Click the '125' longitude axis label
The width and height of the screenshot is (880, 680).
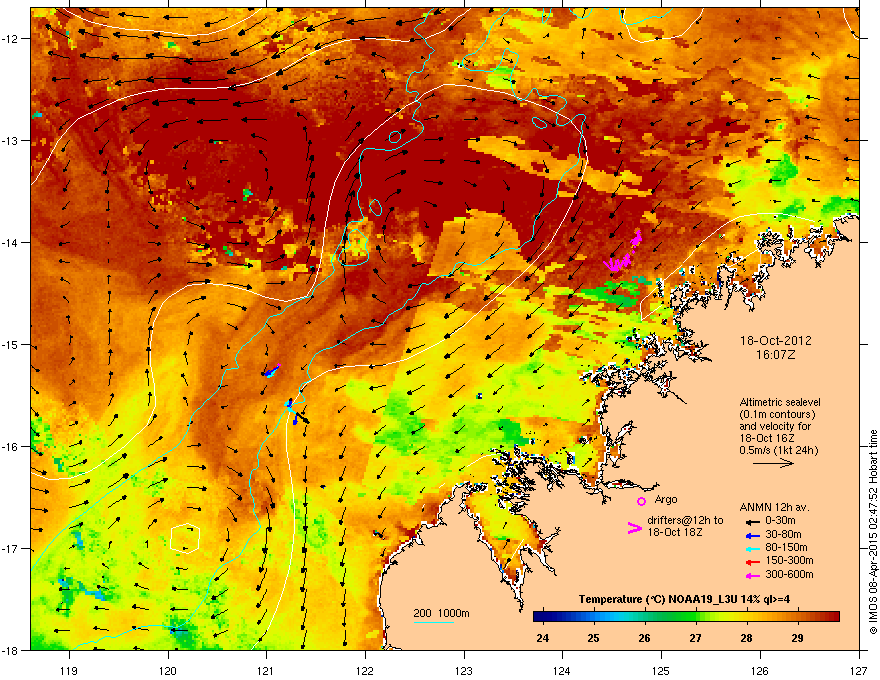coord(661,670)
